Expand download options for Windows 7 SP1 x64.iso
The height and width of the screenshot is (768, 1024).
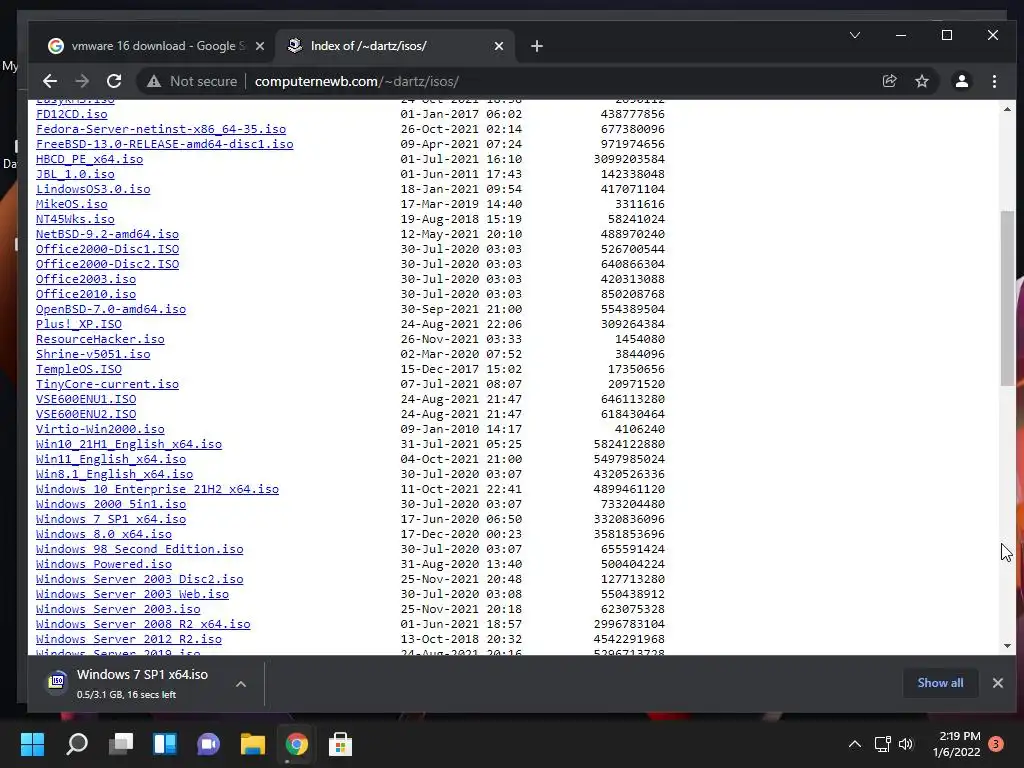coord(241,684)
